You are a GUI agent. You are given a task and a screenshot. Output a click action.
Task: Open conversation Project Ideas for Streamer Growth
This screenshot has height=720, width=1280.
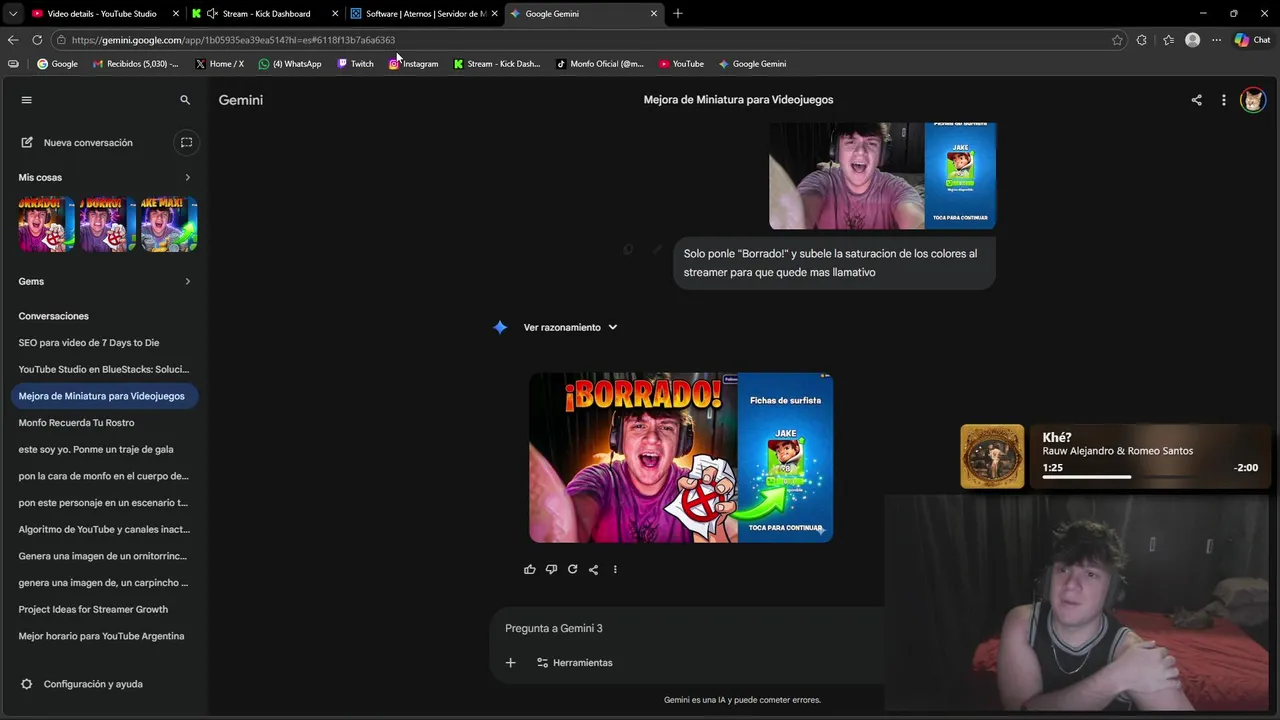104,609
